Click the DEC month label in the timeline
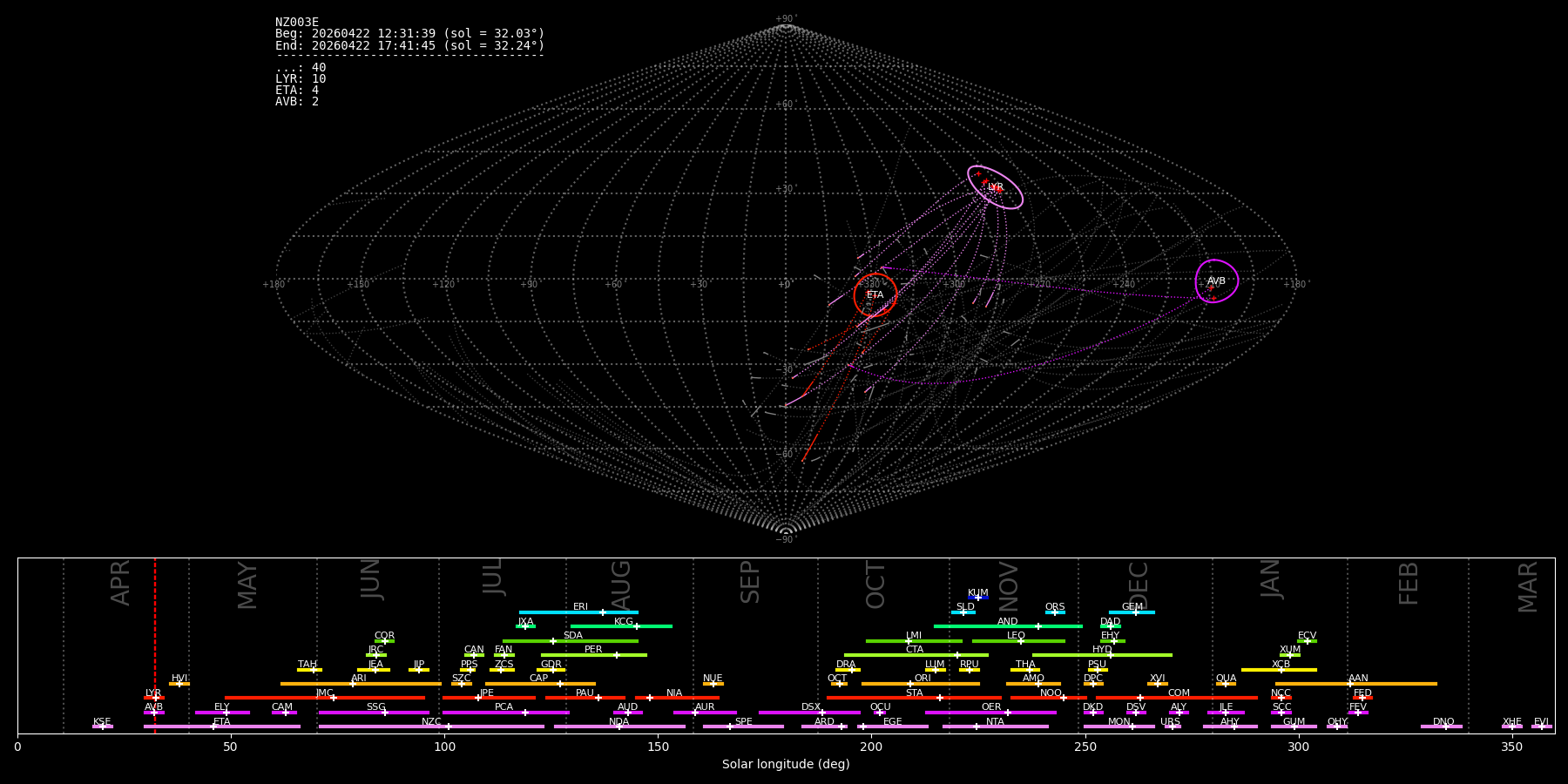1568x784 pixels. pos(1139,584)
